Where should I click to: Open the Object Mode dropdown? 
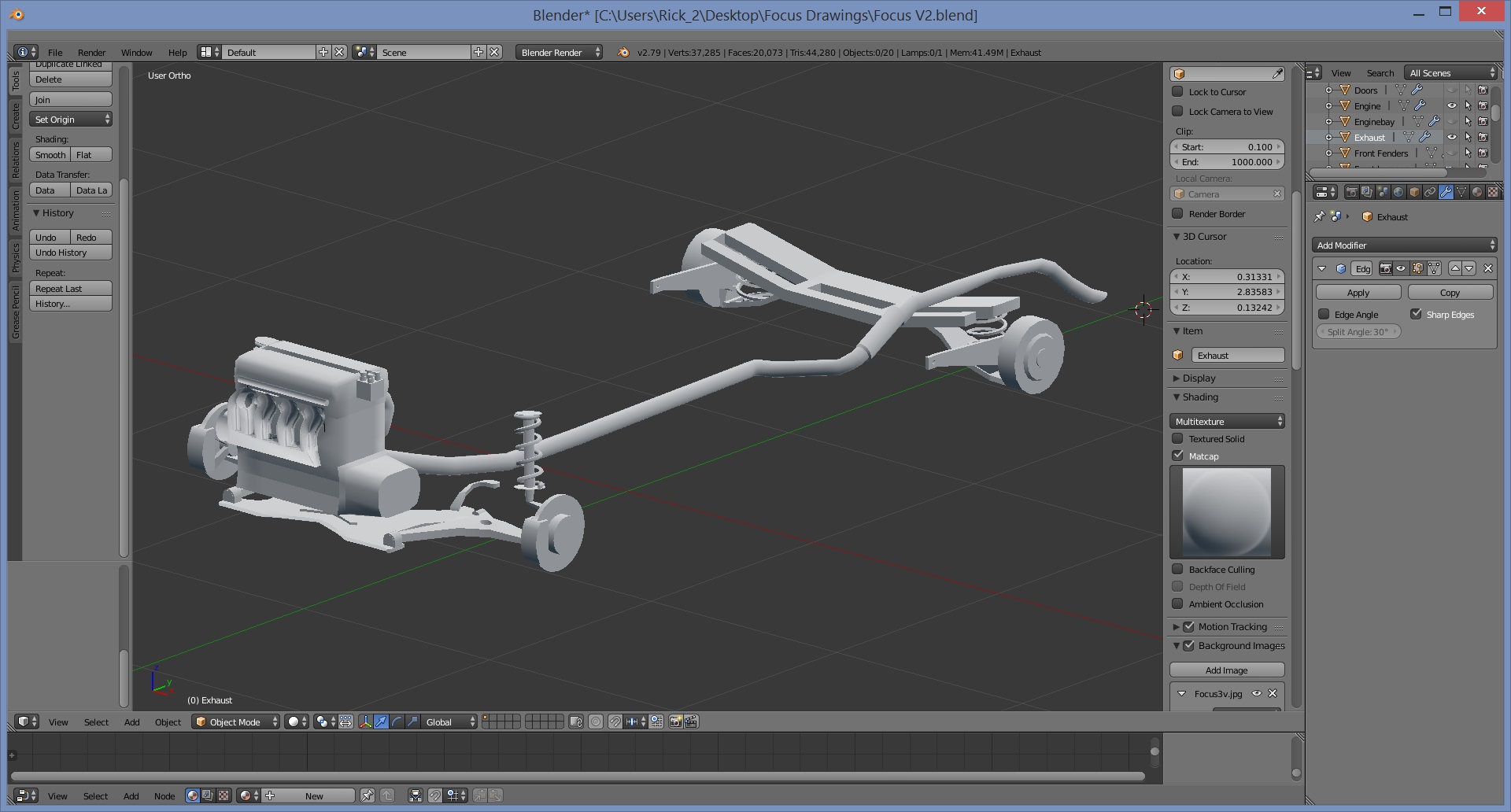pyautogui.click(x=235, y=722)
